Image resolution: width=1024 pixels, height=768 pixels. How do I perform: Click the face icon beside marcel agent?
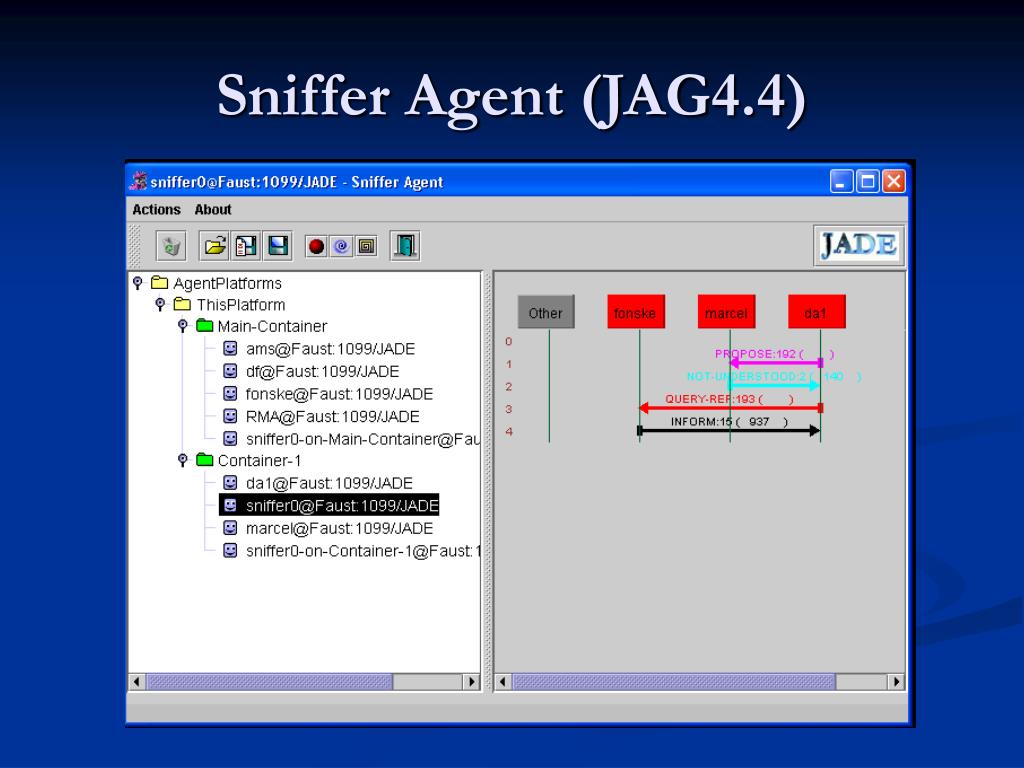click(230, 528)
